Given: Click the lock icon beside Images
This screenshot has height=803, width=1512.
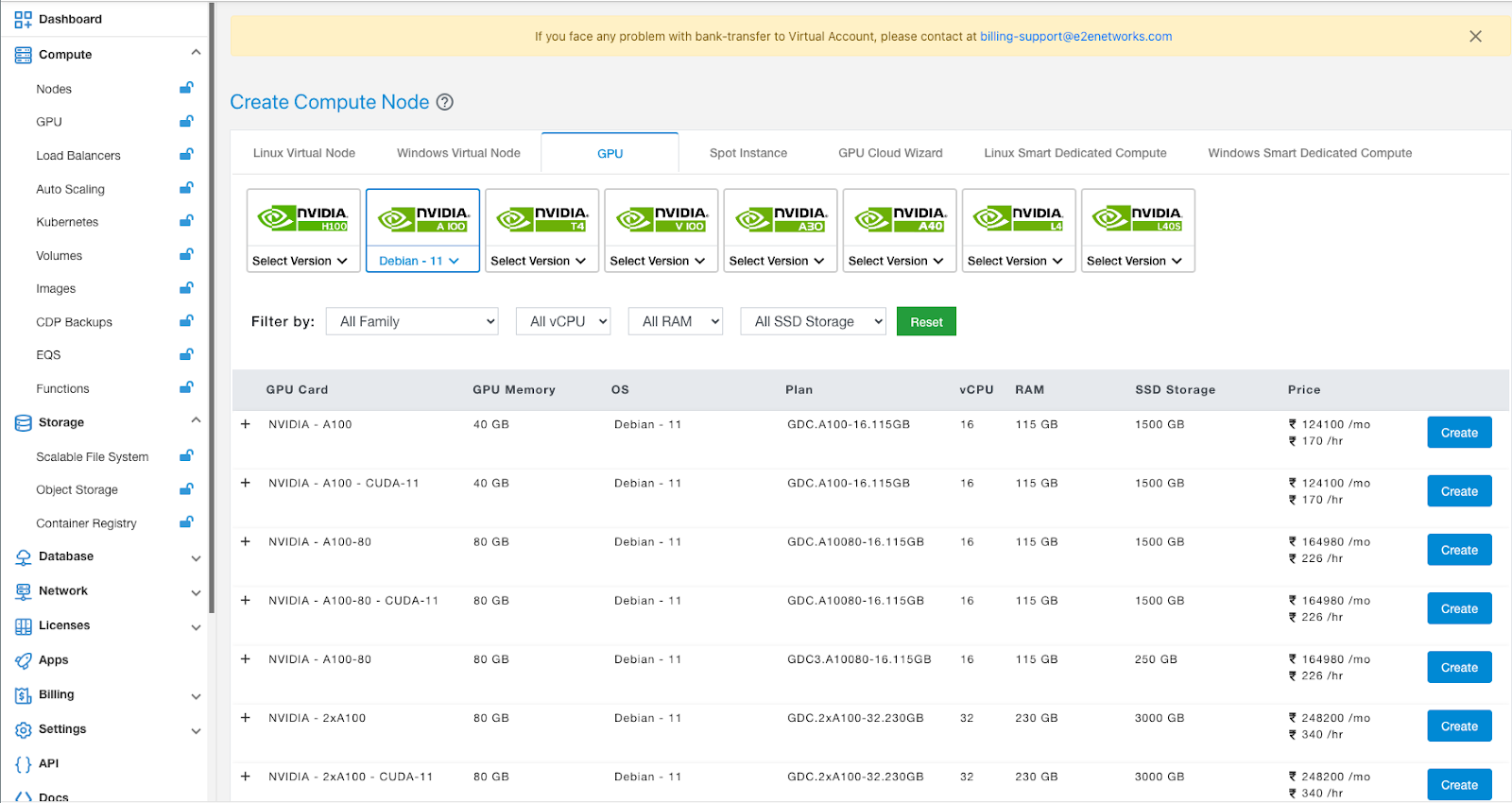Looking at the screenshot, I should coord(186,287).
